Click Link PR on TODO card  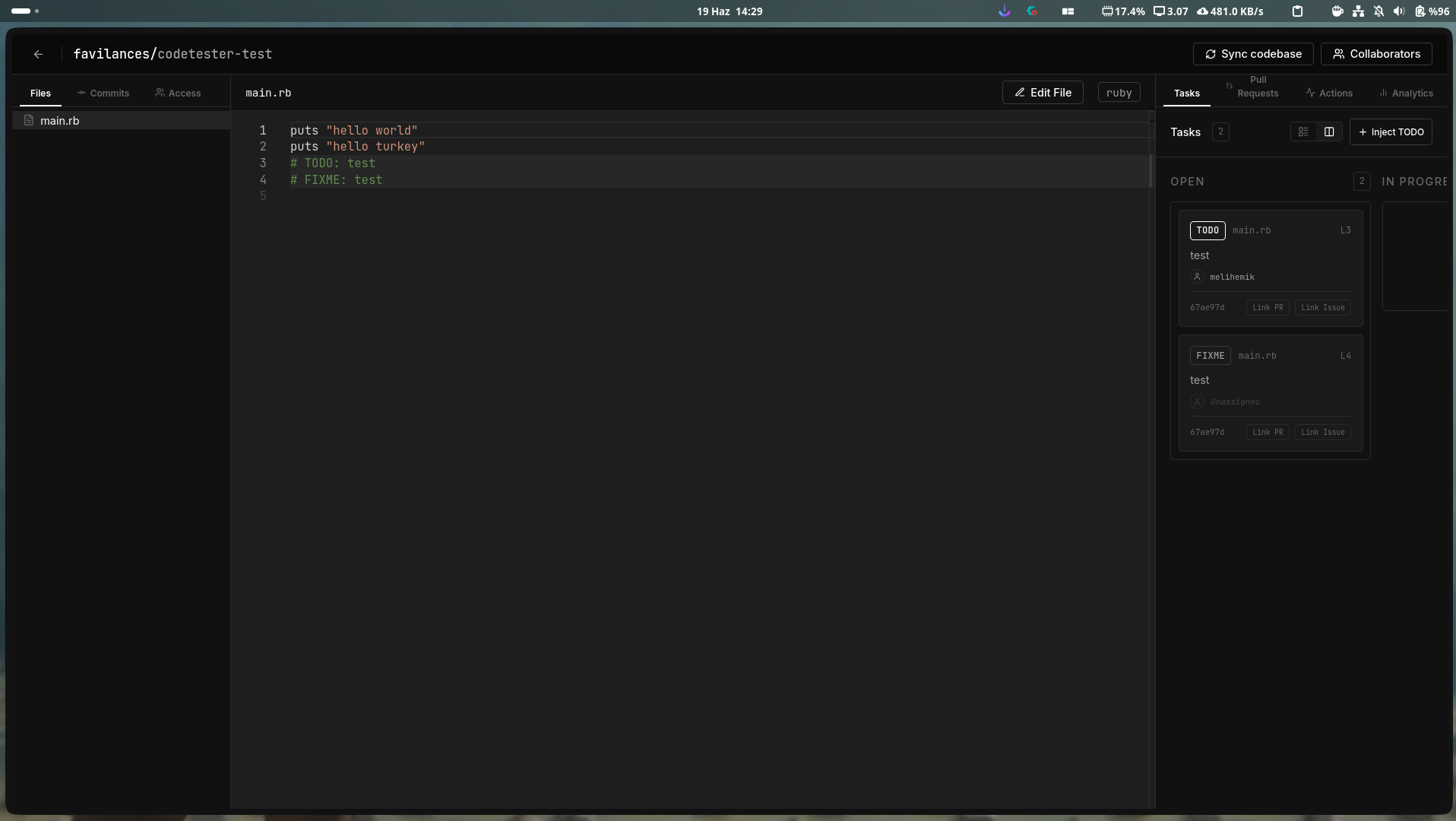coord(1268,307)
